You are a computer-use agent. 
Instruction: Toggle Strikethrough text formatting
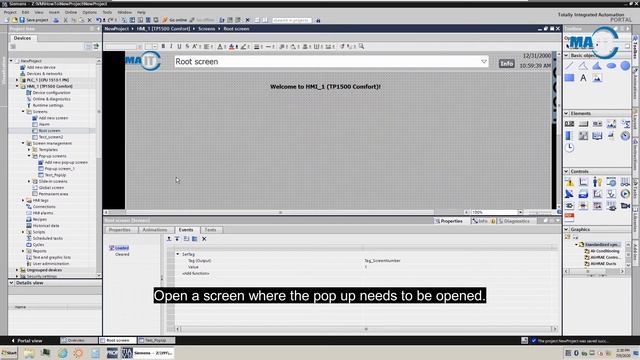(187, 46)
